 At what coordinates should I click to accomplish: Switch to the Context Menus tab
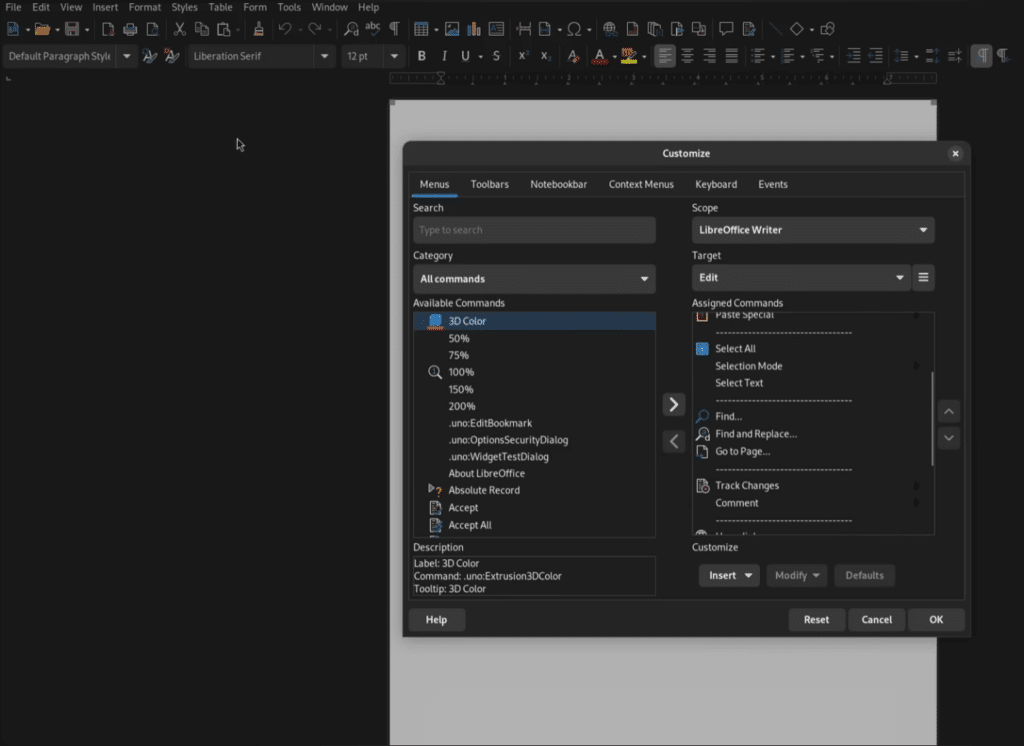pyautogui.click(x=641, y=184)
